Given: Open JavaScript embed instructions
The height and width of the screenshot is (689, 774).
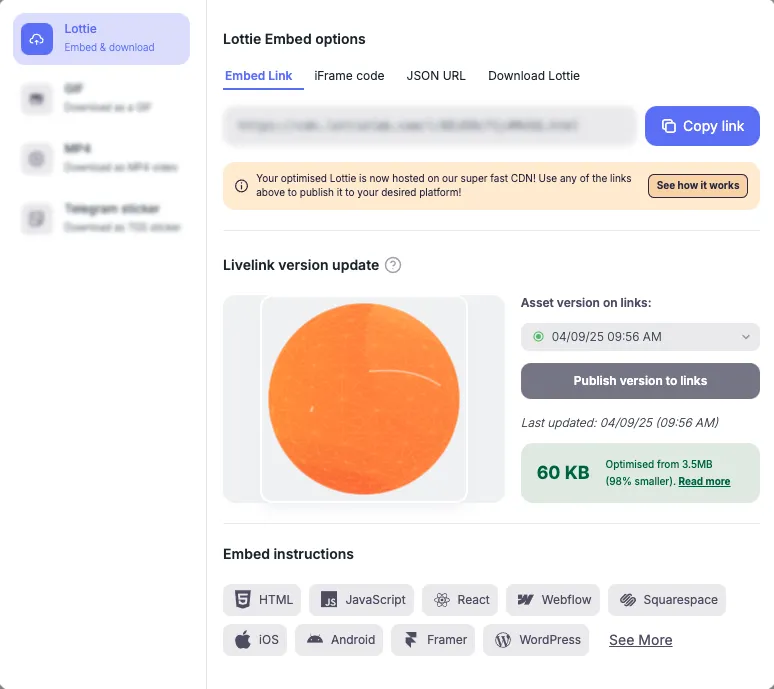Looking at the screenshot, I should coord(362,600).
